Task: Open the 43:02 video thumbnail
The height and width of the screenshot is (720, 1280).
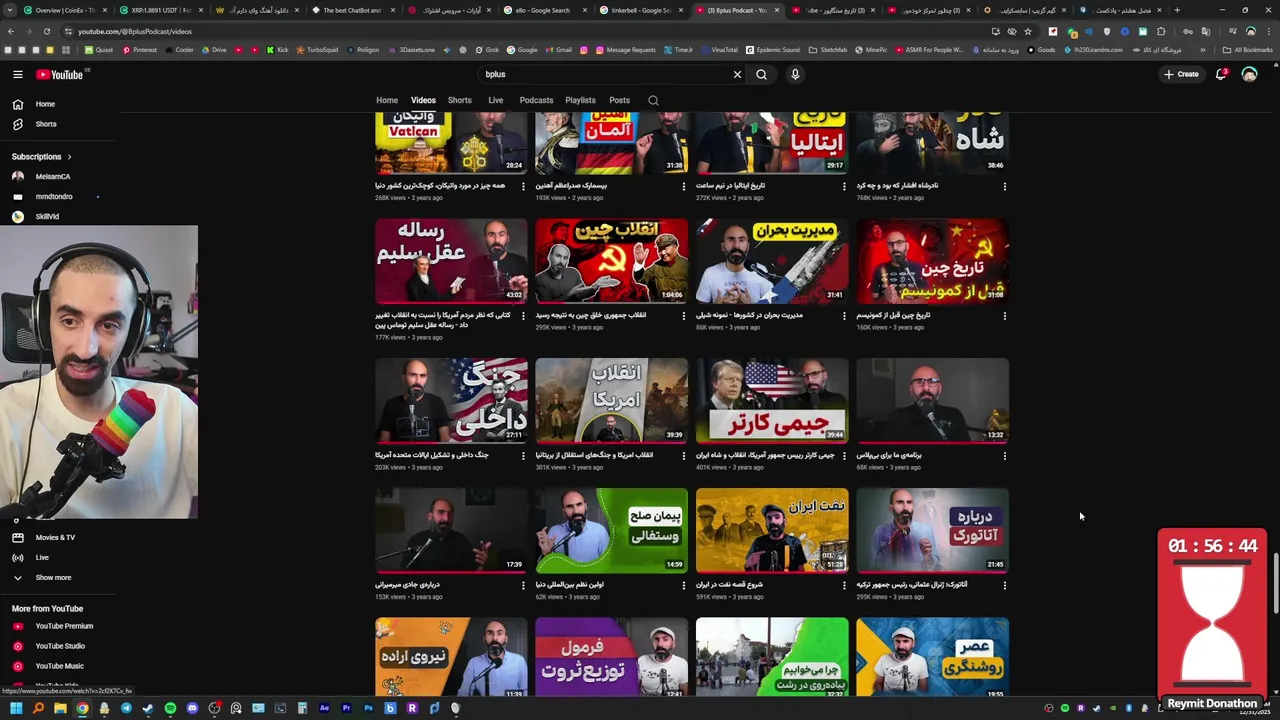Action: (451, 261)
